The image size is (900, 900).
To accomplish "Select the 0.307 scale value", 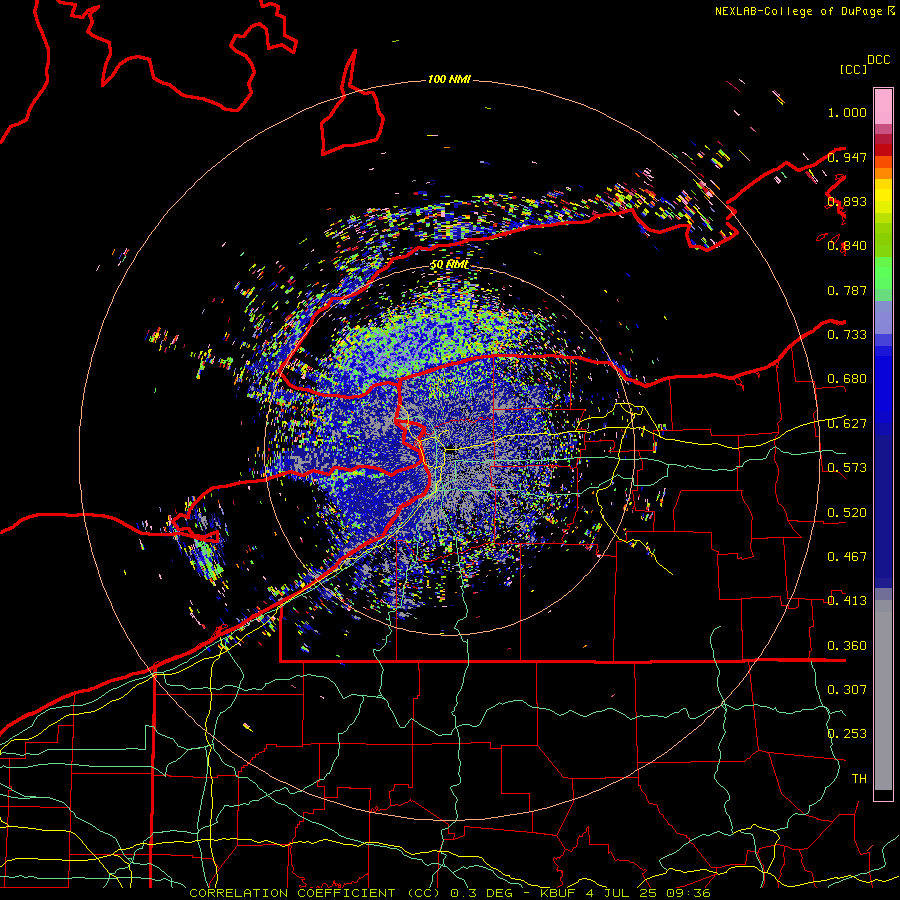I will tap(847, 690).
